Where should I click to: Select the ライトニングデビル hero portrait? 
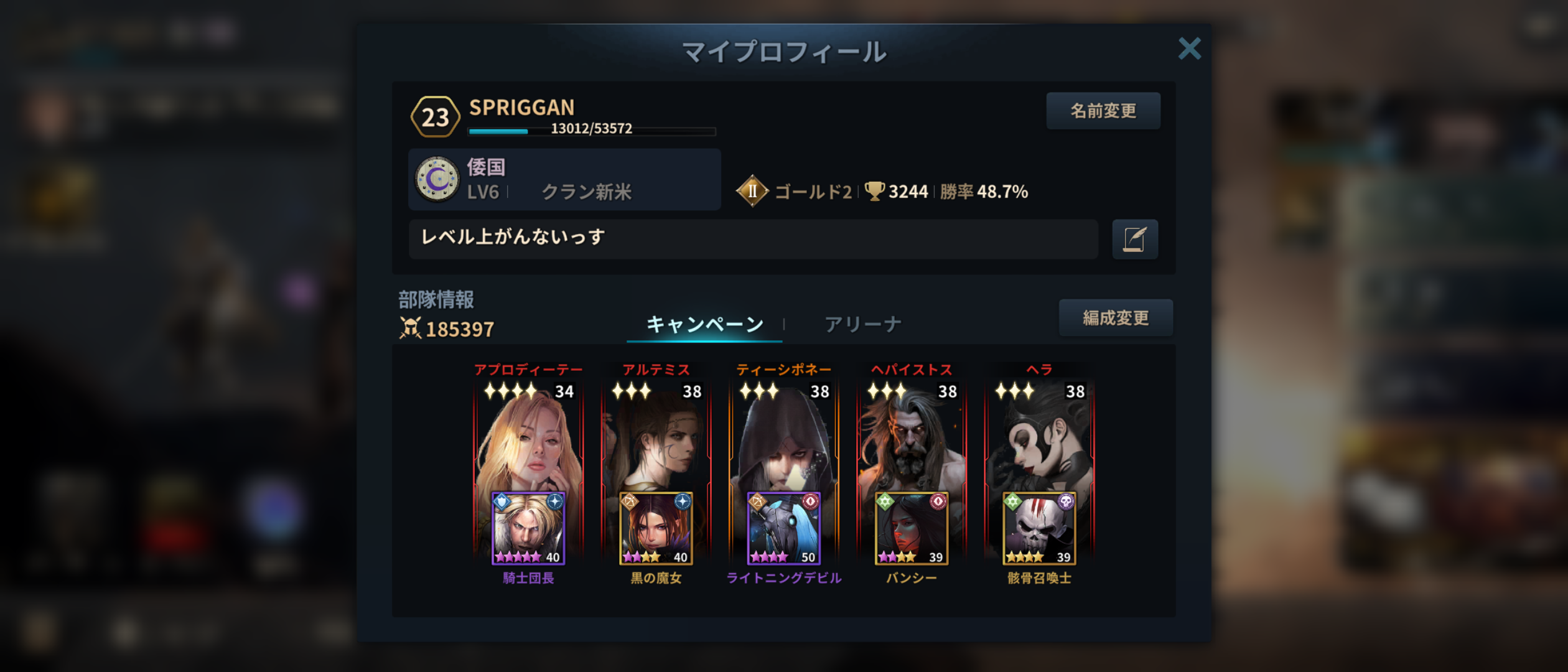tap(784, 528)
